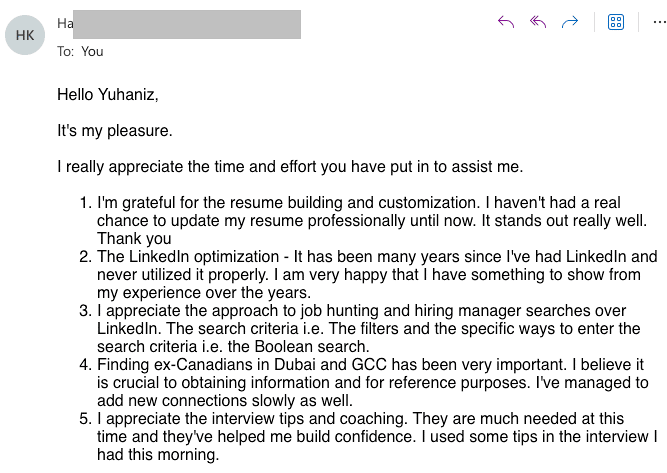
Task: Click the greeting "Hello Yuhaniz,"
Action: click(x=108, y=95)
